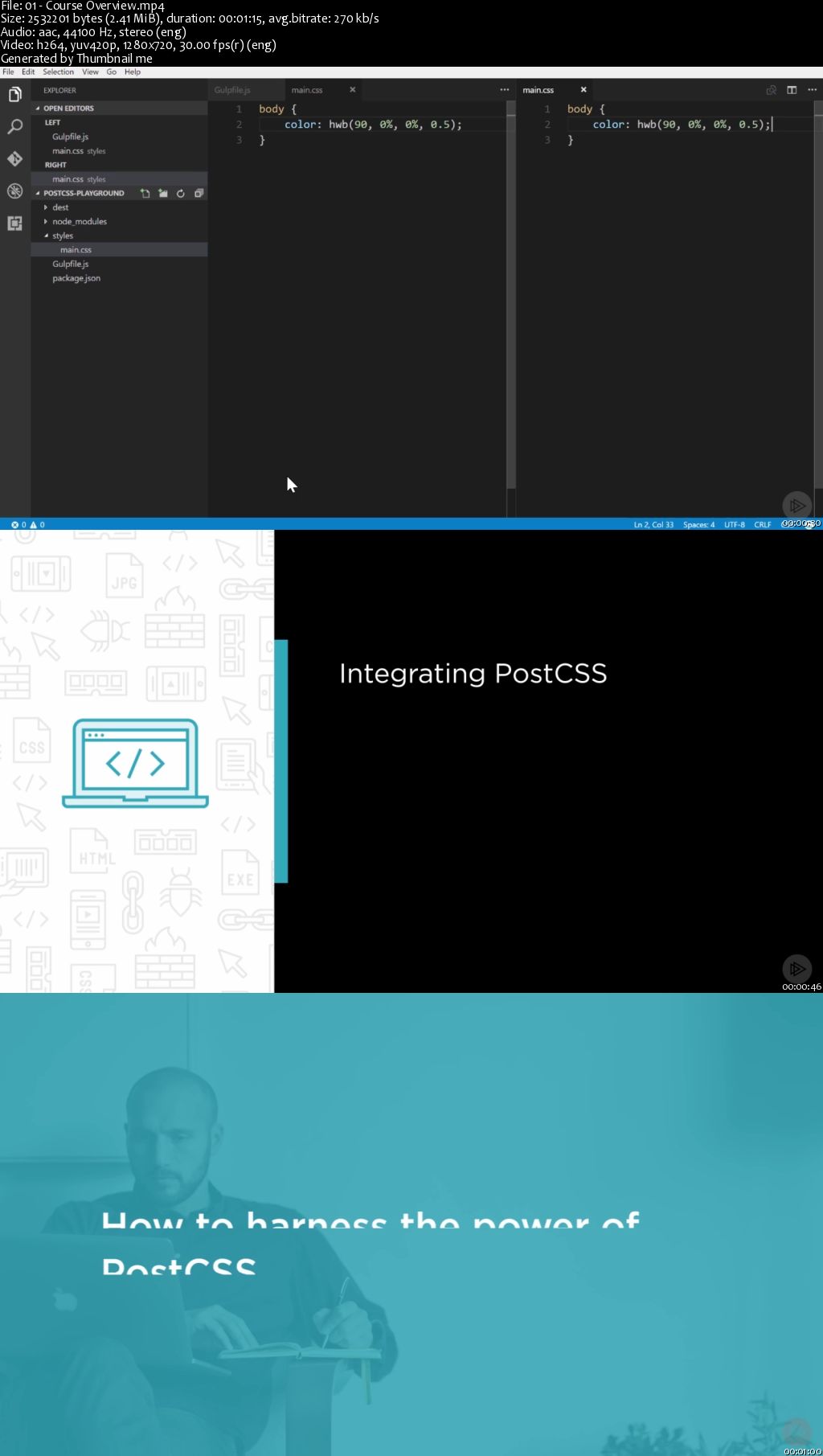Open the Help menu

point(133,72)
